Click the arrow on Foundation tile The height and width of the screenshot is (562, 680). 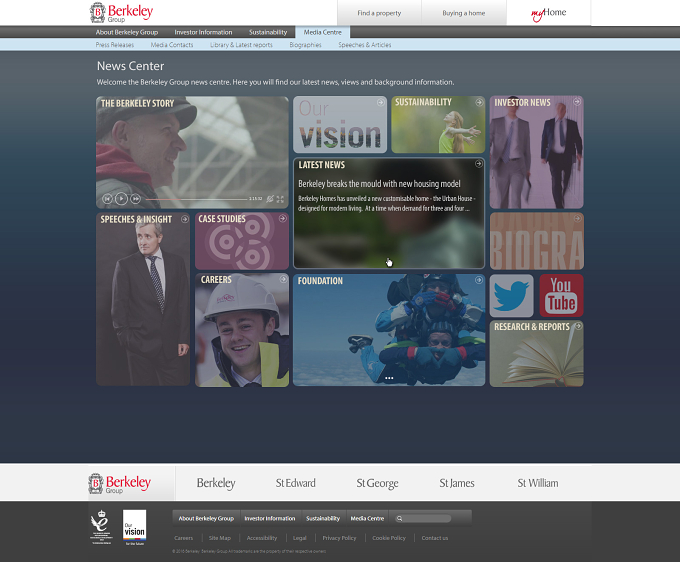pos(479,280)
